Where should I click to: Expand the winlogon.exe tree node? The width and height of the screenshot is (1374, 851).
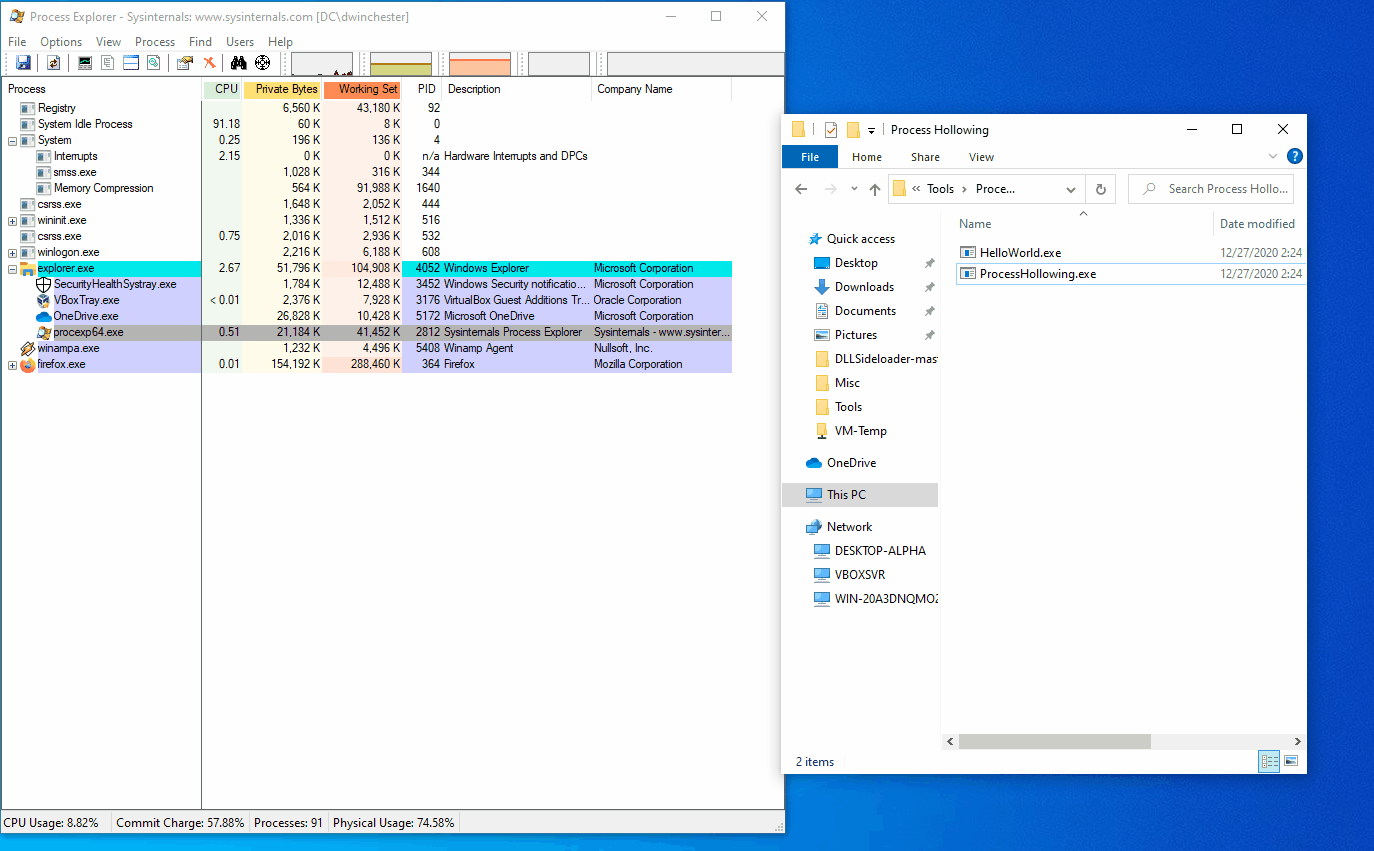click(x=12, y=253)
